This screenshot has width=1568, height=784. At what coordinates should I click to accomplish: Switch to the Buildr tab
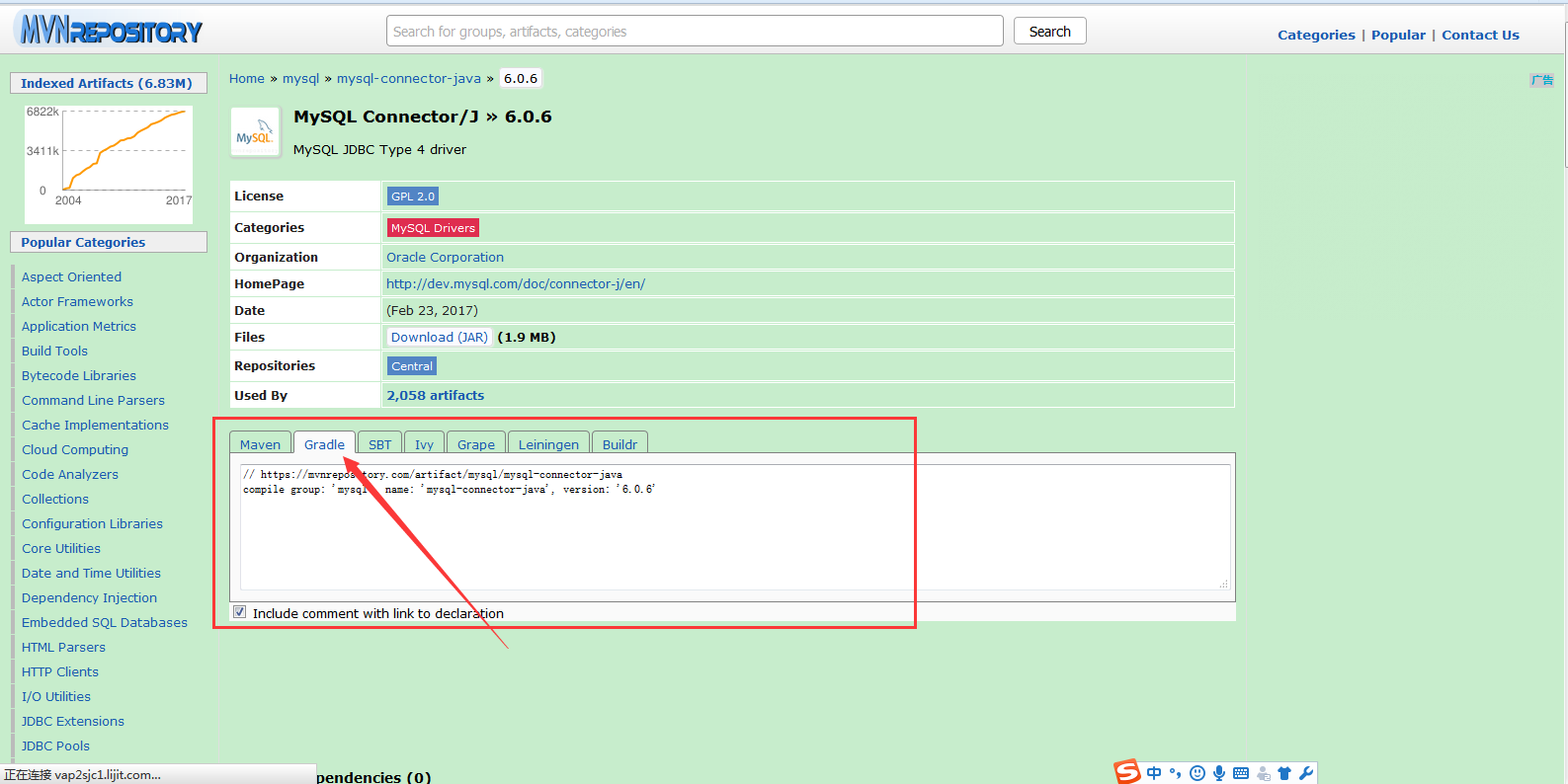click(619, 444)
